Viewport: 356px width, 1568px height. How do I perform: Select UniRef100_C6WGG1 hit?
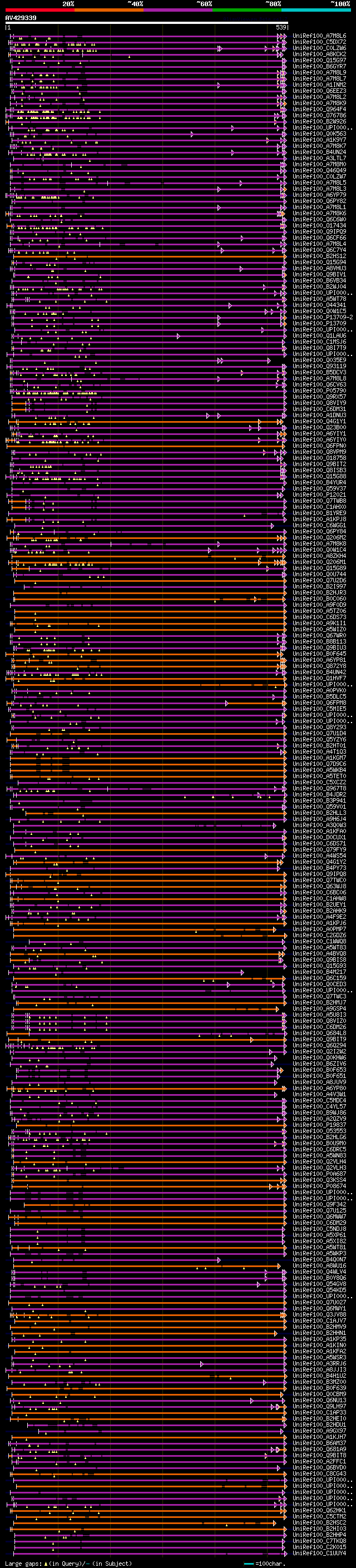click(319, 525)
